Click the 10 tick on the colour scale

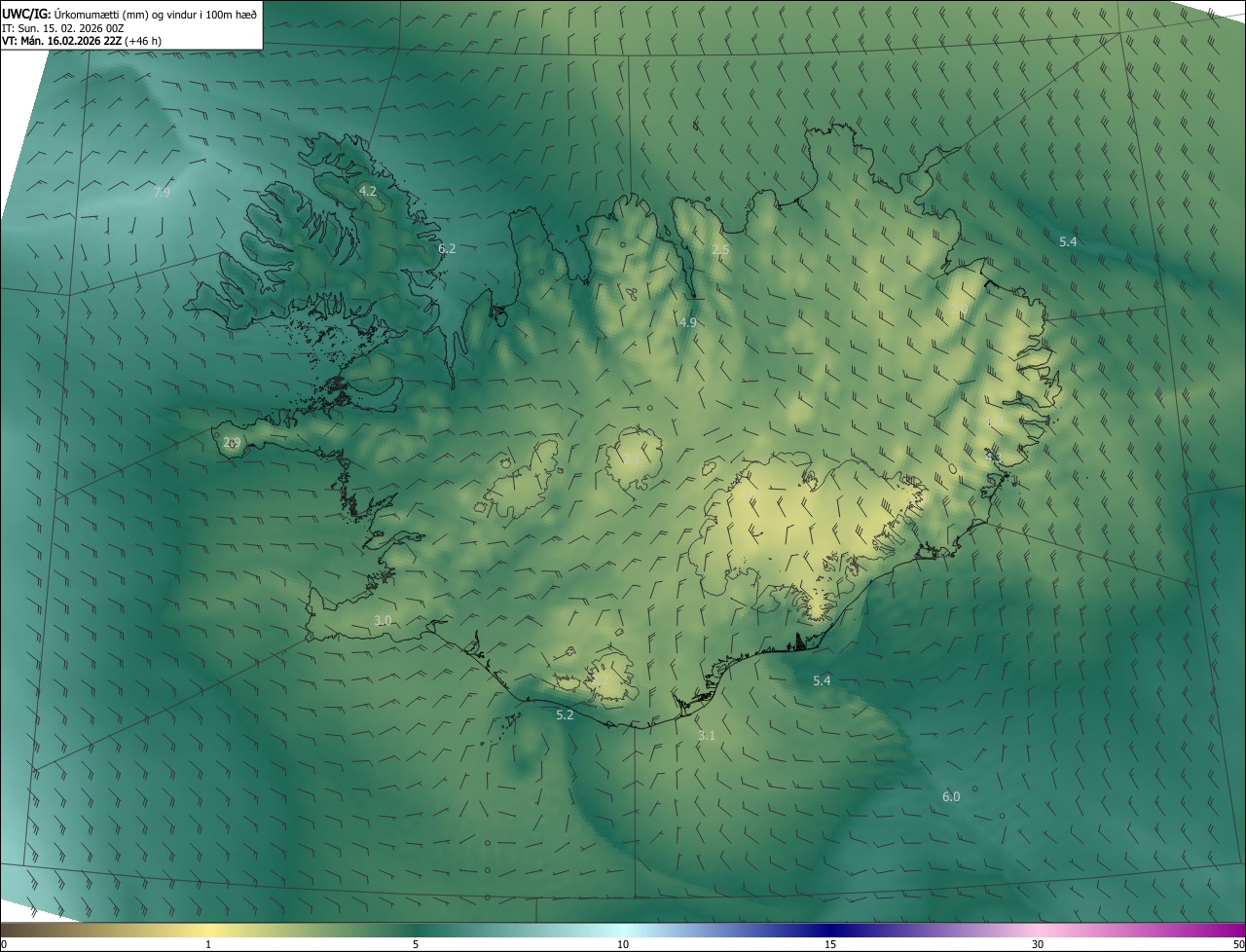click(x=623, y=944)
